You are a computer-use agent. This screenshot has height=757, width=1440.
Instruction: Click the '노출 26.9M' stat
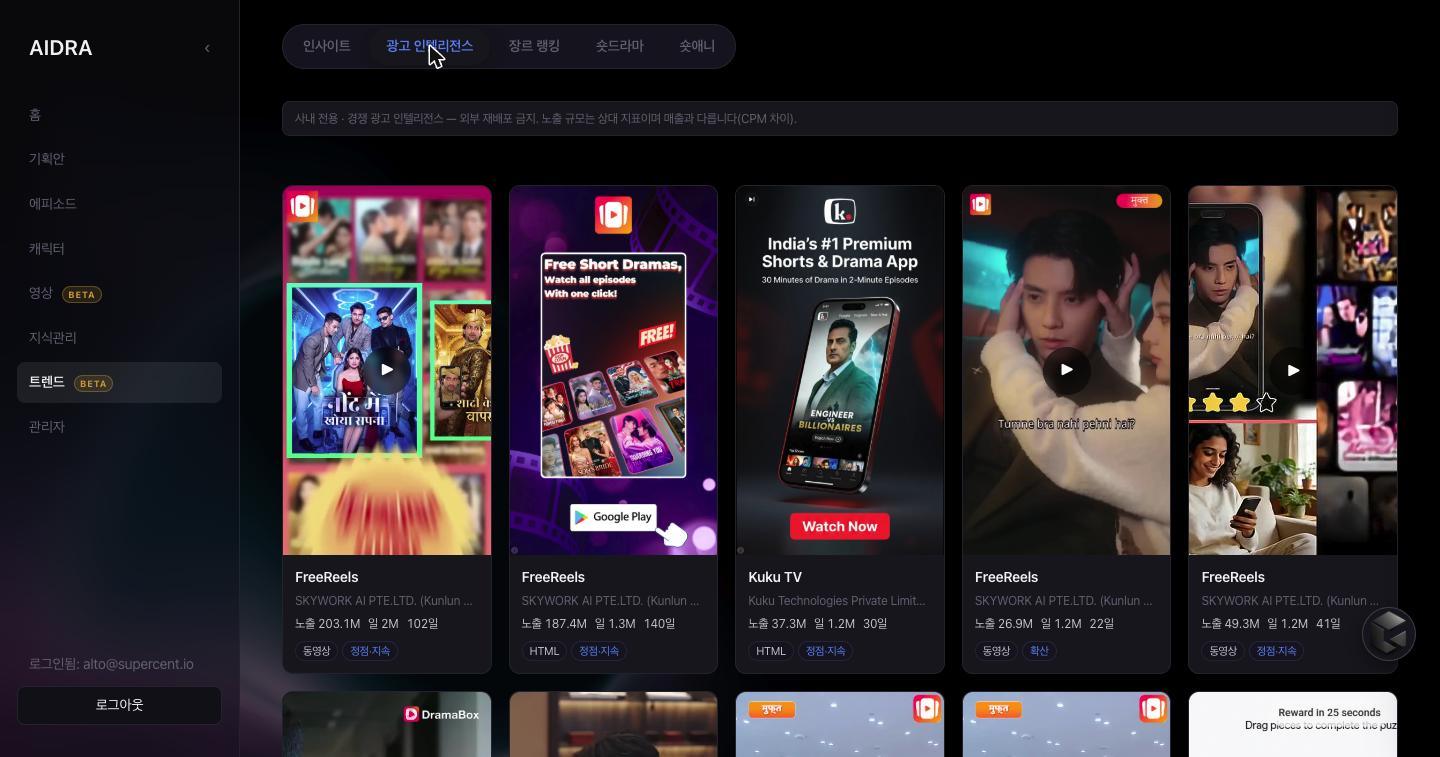tap(1004, 624)
